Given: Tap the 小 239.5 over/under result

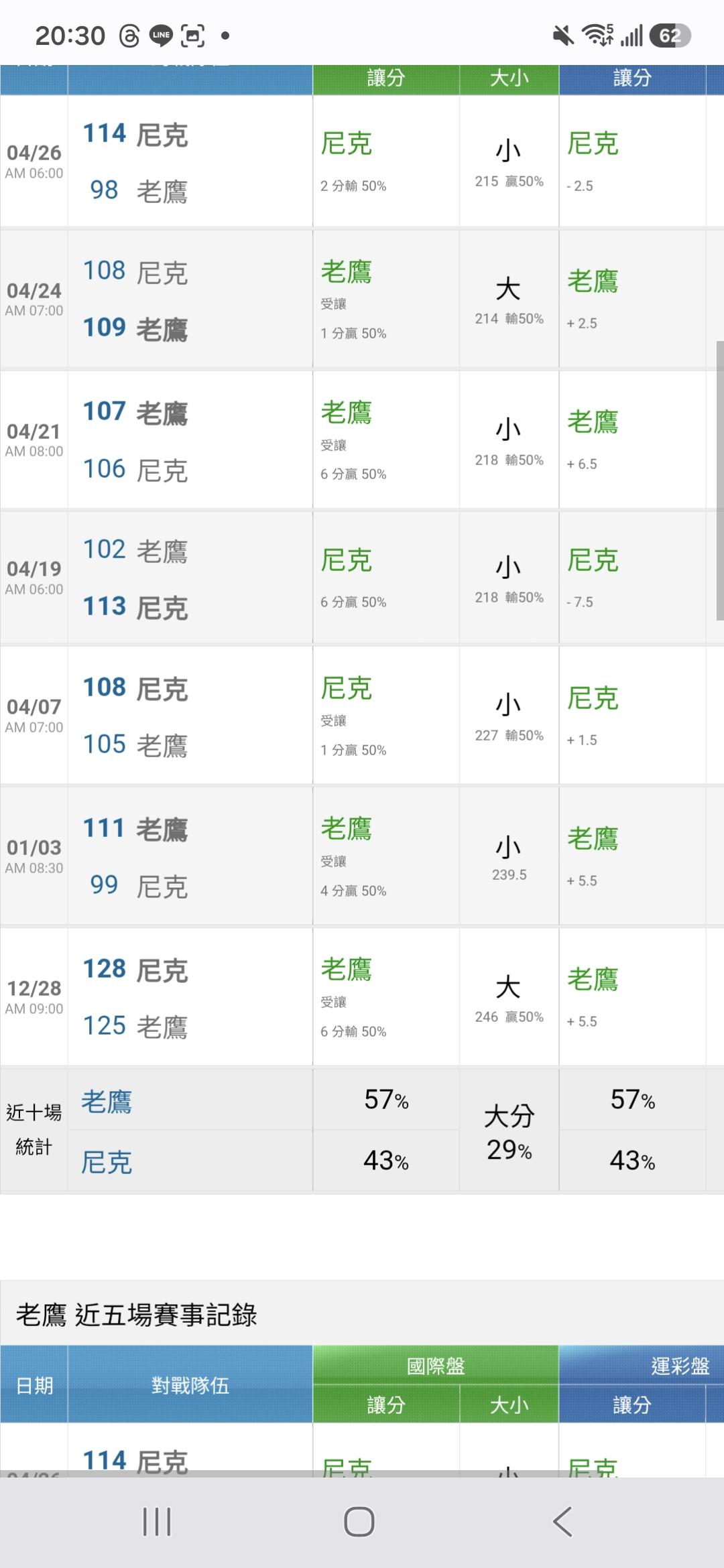Looking at the screenshot, I should pos(509,858).
